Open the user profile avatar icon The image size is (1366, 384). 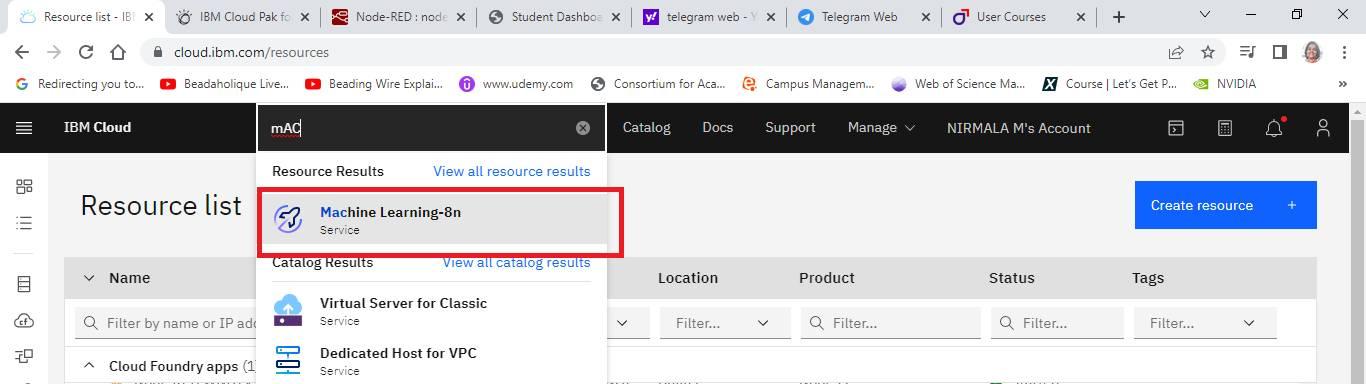coord(1323,128)
